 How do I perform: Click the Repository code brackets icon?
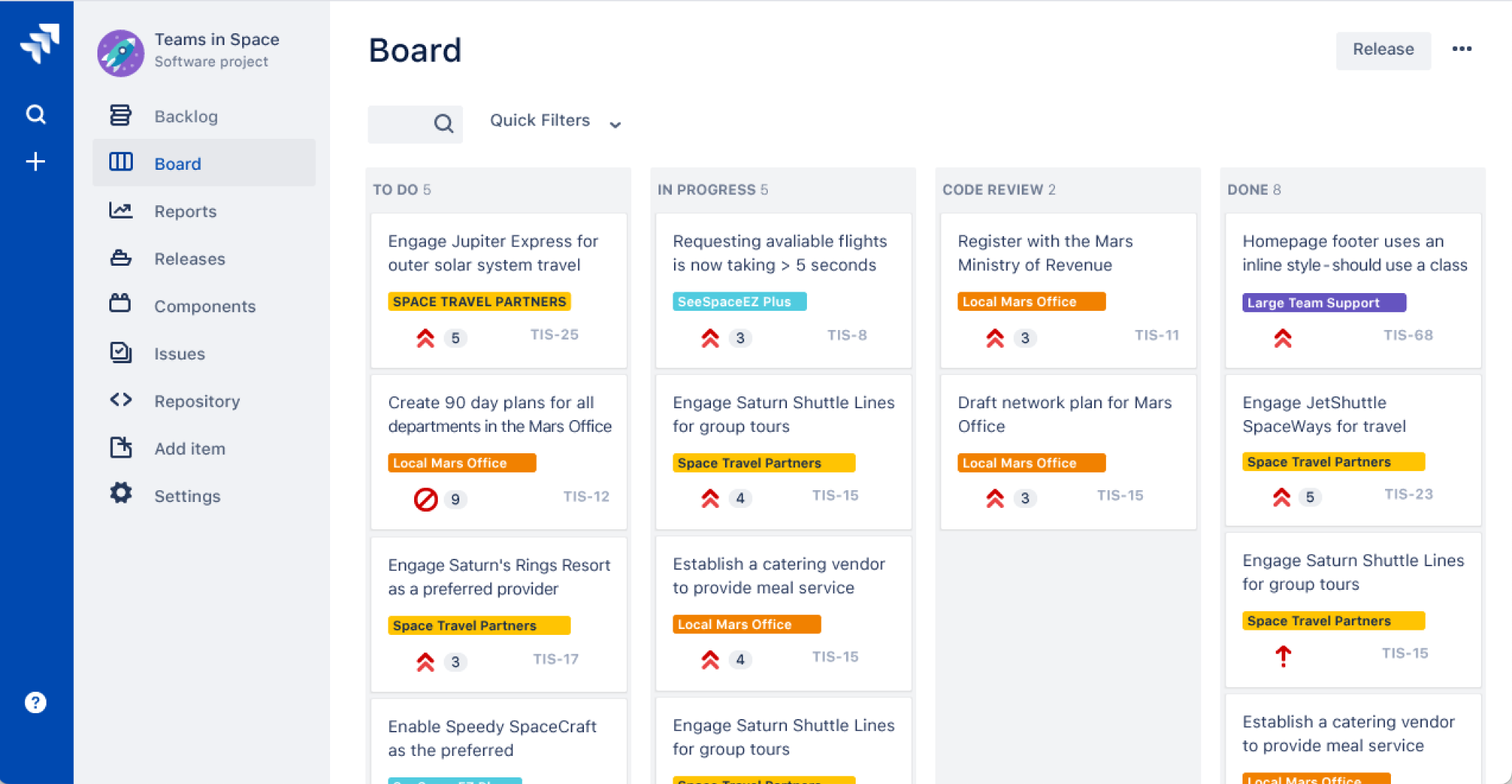[x=121, y=400]
